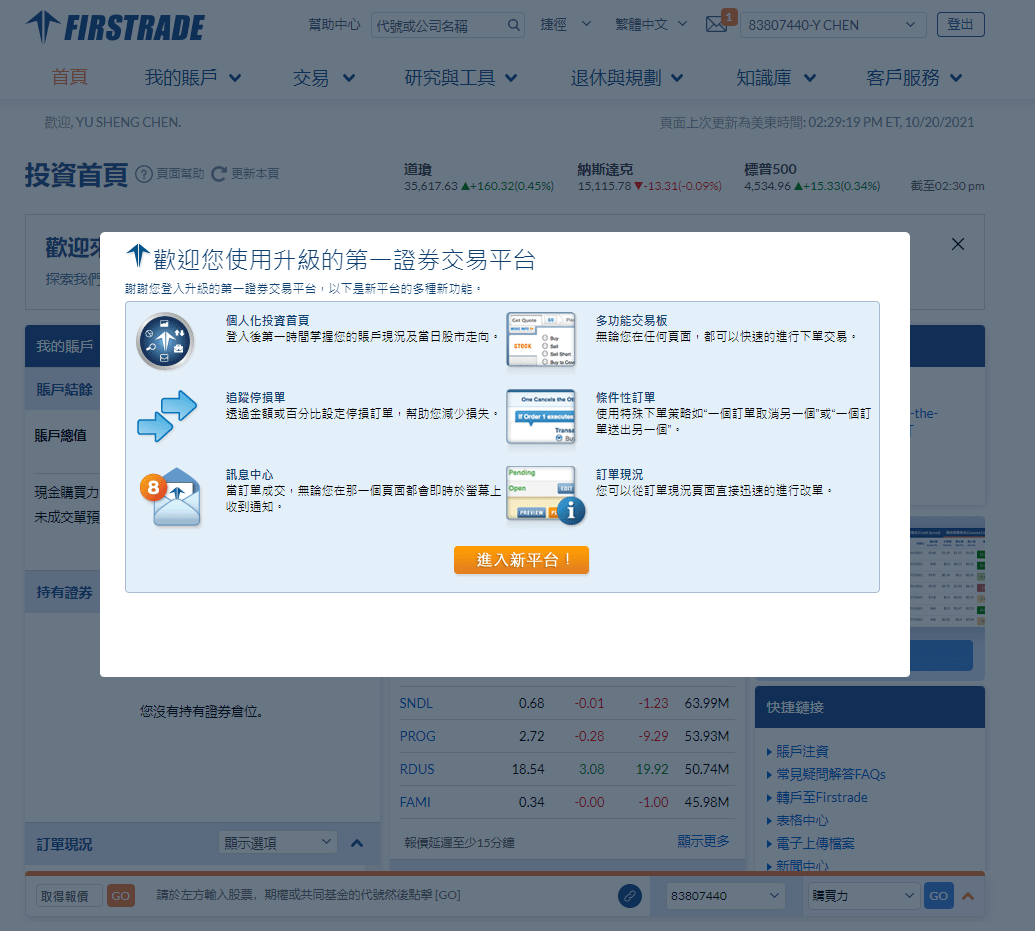Click the FAMI ticker link
This screenshot has height=931, width=1035.
coord(415,802)
